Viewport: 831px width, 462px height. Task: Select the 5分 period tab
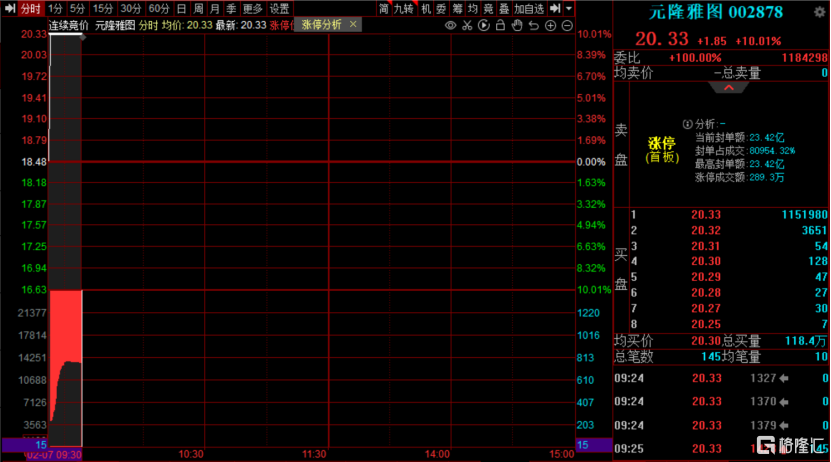coord(77,8)
